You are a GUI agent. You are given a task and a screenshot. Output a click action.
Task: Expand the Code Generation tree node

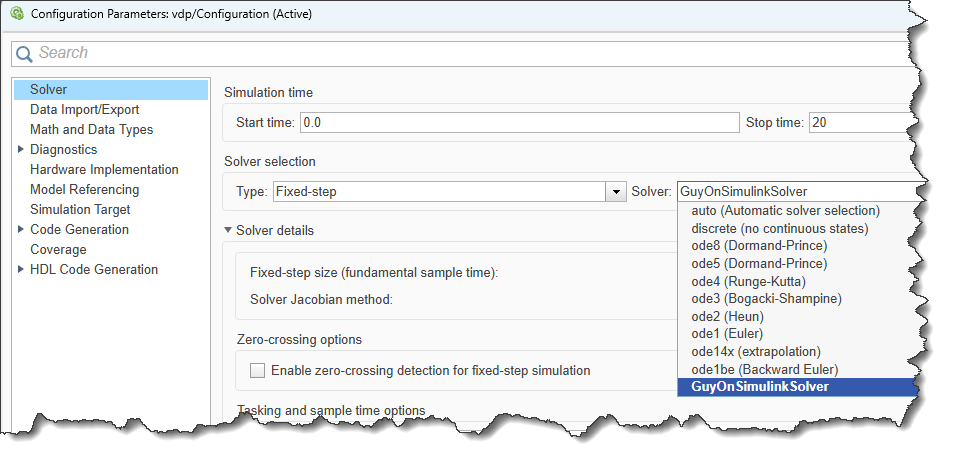pos(21,229)
